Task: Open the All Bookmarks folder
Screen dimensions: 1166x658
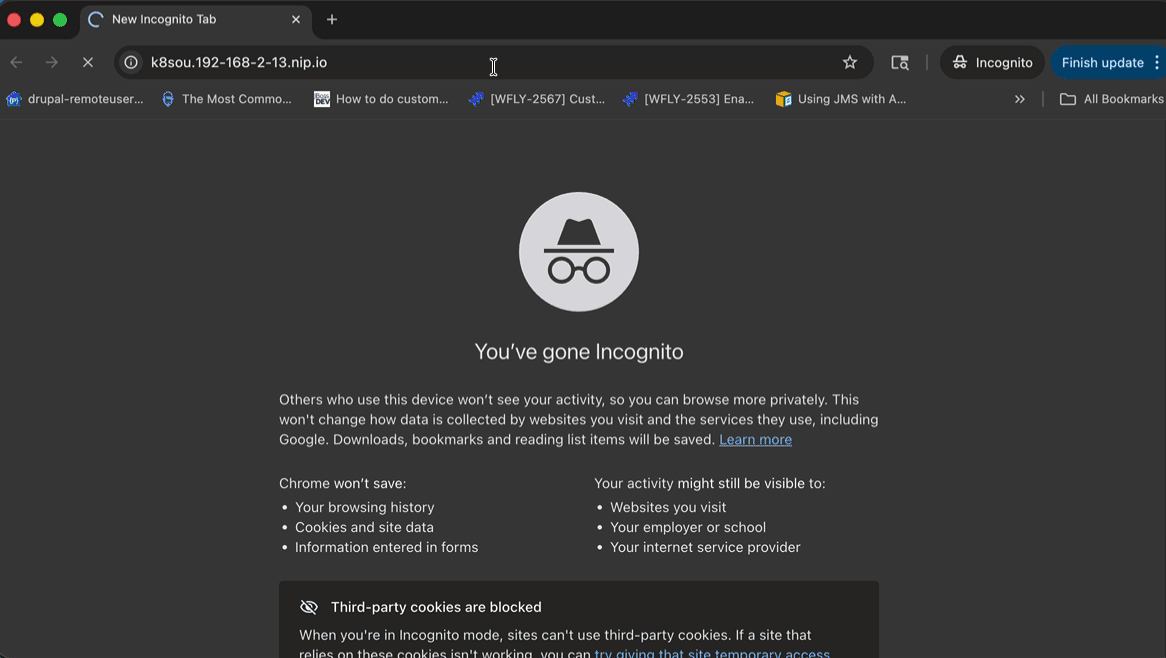Action: pos(1112,99)
